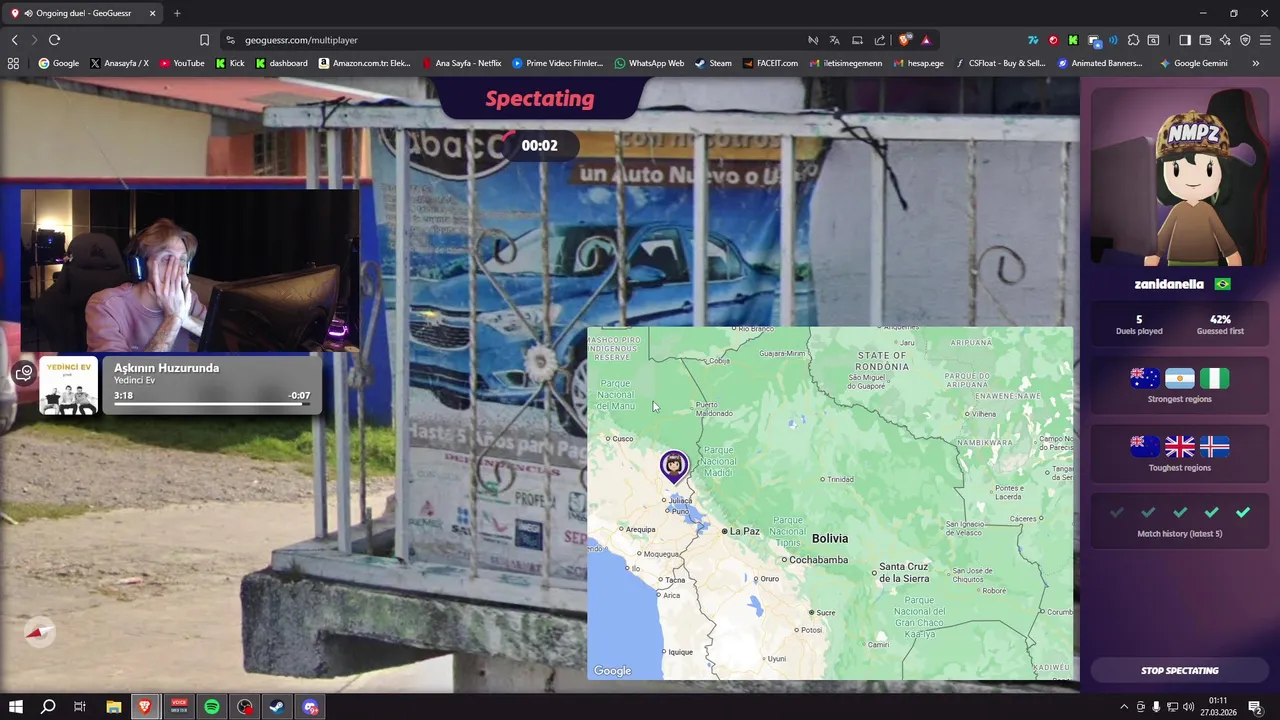Open Steam from the taskbar
Image resolution: width=1280 pixels, height=720 pixels.
tap(277, 707)
